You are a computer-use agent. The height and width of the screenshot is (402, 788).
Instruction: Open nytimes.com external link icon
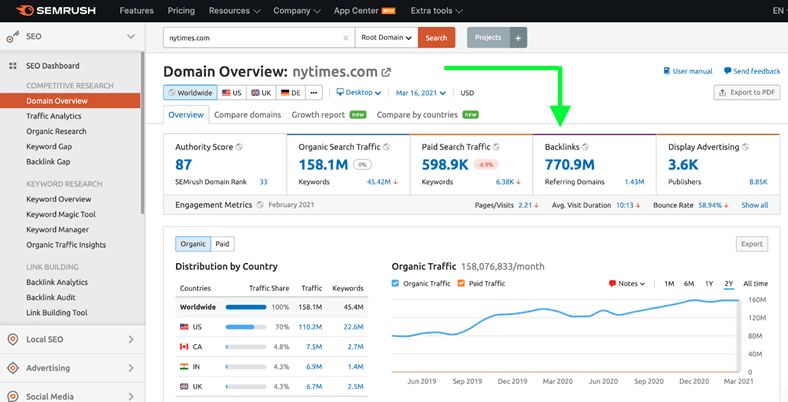pos(386,72)
